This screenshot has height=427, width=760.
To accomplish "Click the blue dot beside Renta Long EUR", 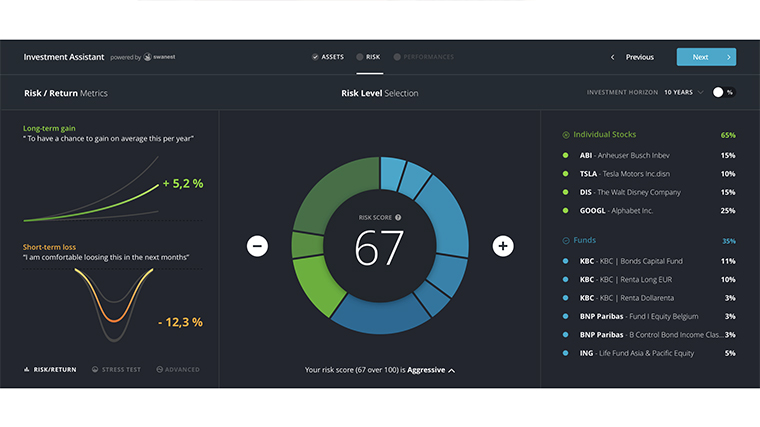I will [565, 280].
